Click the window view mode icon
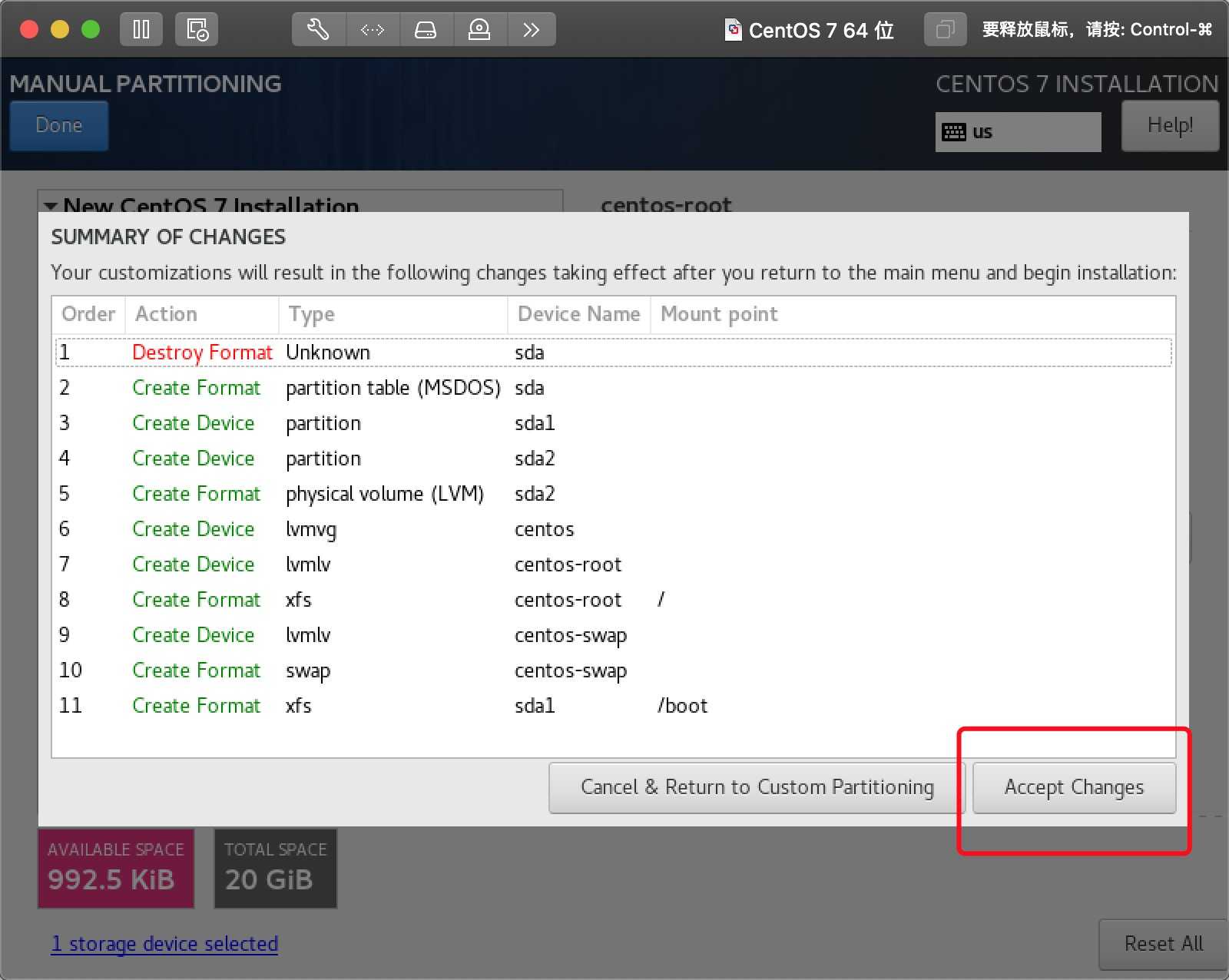 click(945, 30)
